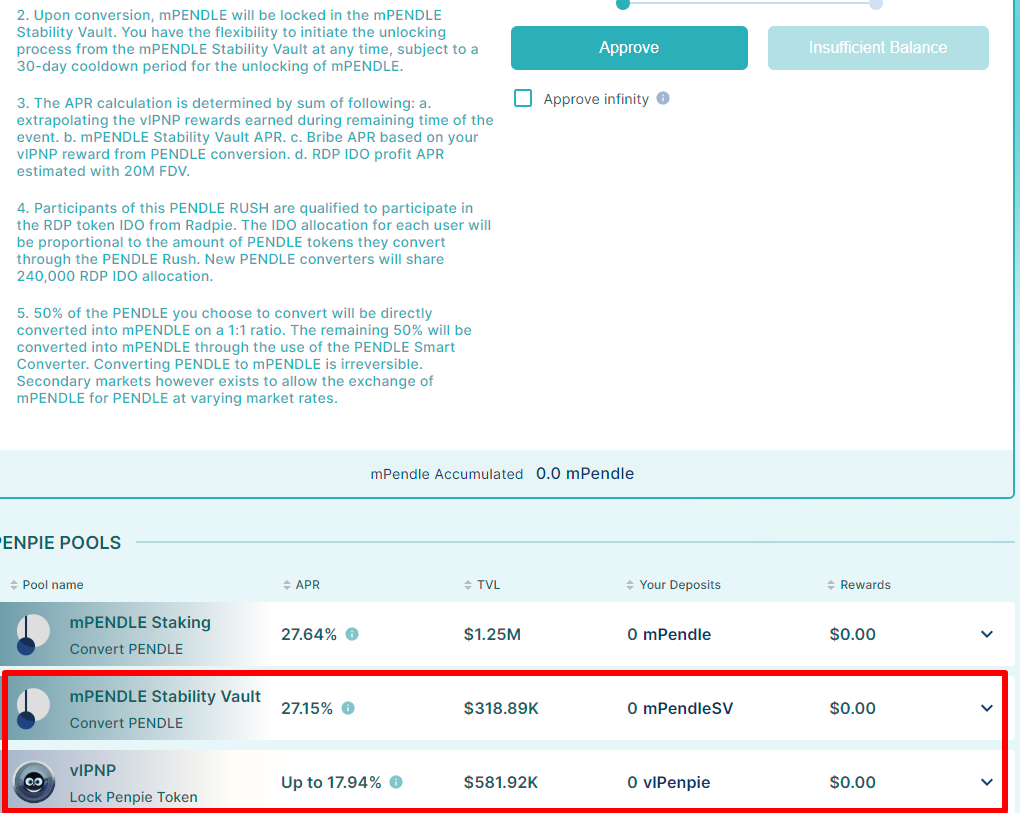Sort pools by Your Deposits column
1020x813 pixels.
[673, 585]
